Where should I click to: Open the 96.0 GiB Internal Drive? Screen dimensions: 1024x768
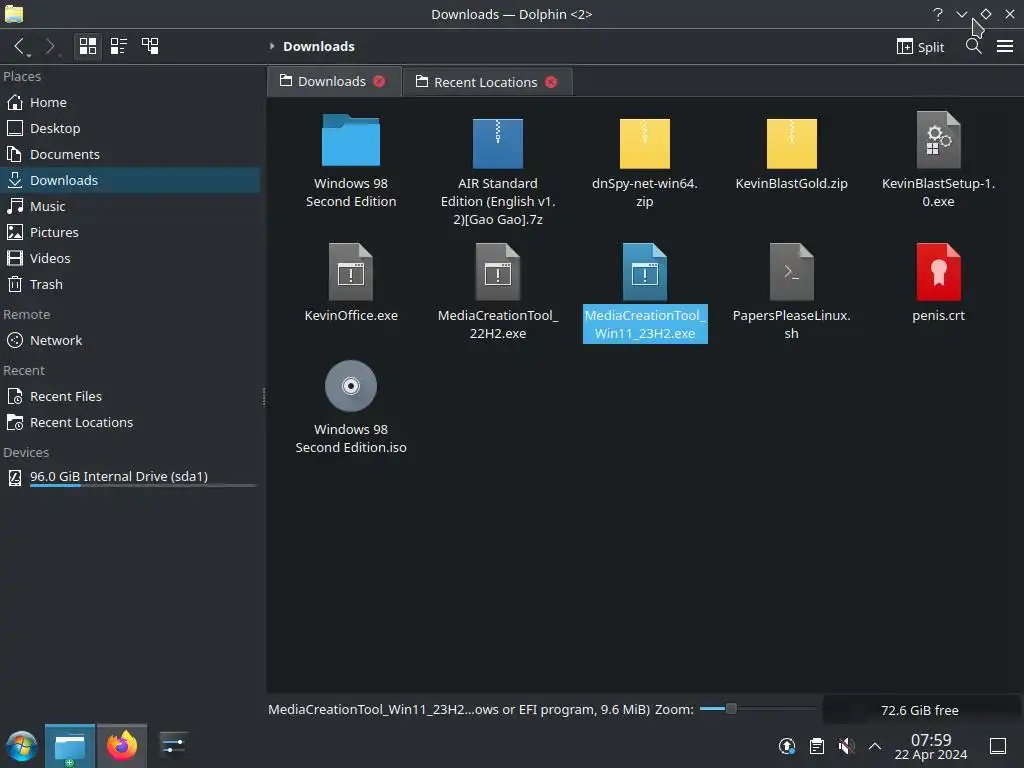click(131, 477)
